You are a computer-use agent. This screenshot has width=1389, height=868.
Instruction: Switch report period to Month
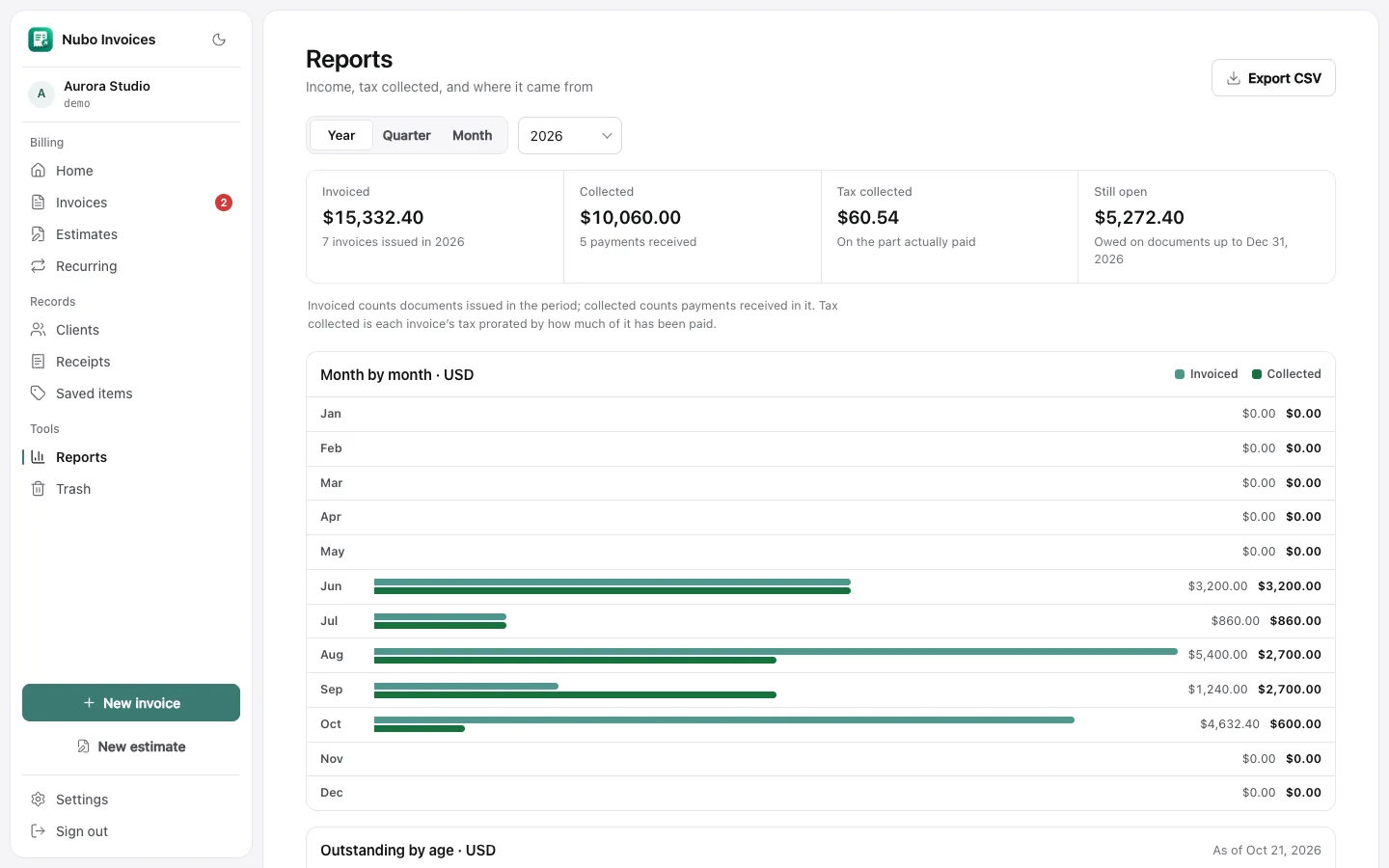[473, 136]
